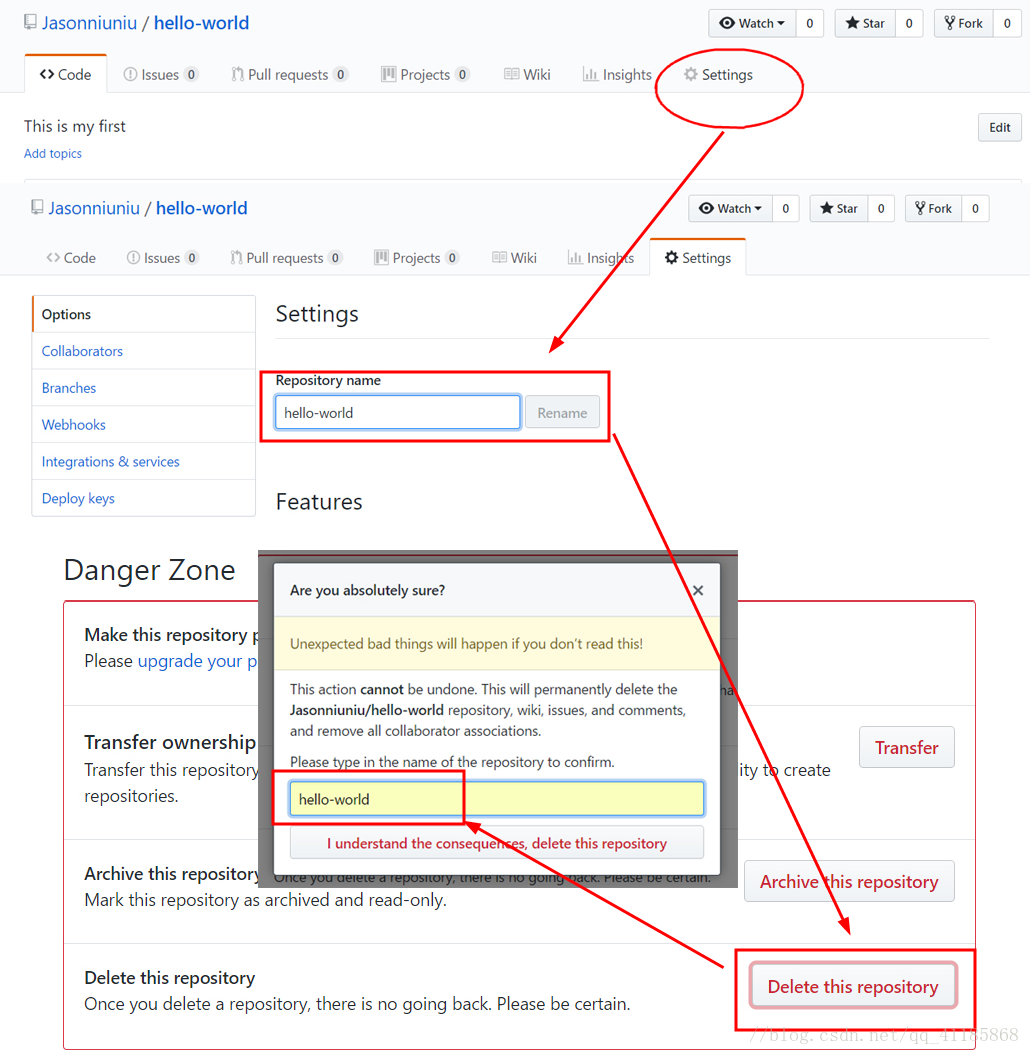
Task: Click the repository book icon in the lower header
Action: coord(37,207)
